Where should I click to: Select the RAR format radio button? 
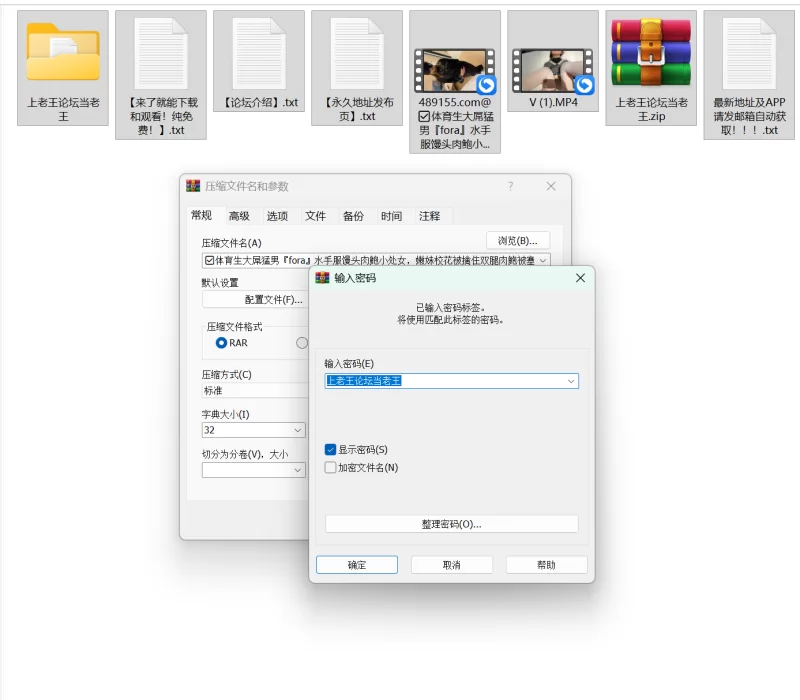pyautogui.click(x=221, y=343)
